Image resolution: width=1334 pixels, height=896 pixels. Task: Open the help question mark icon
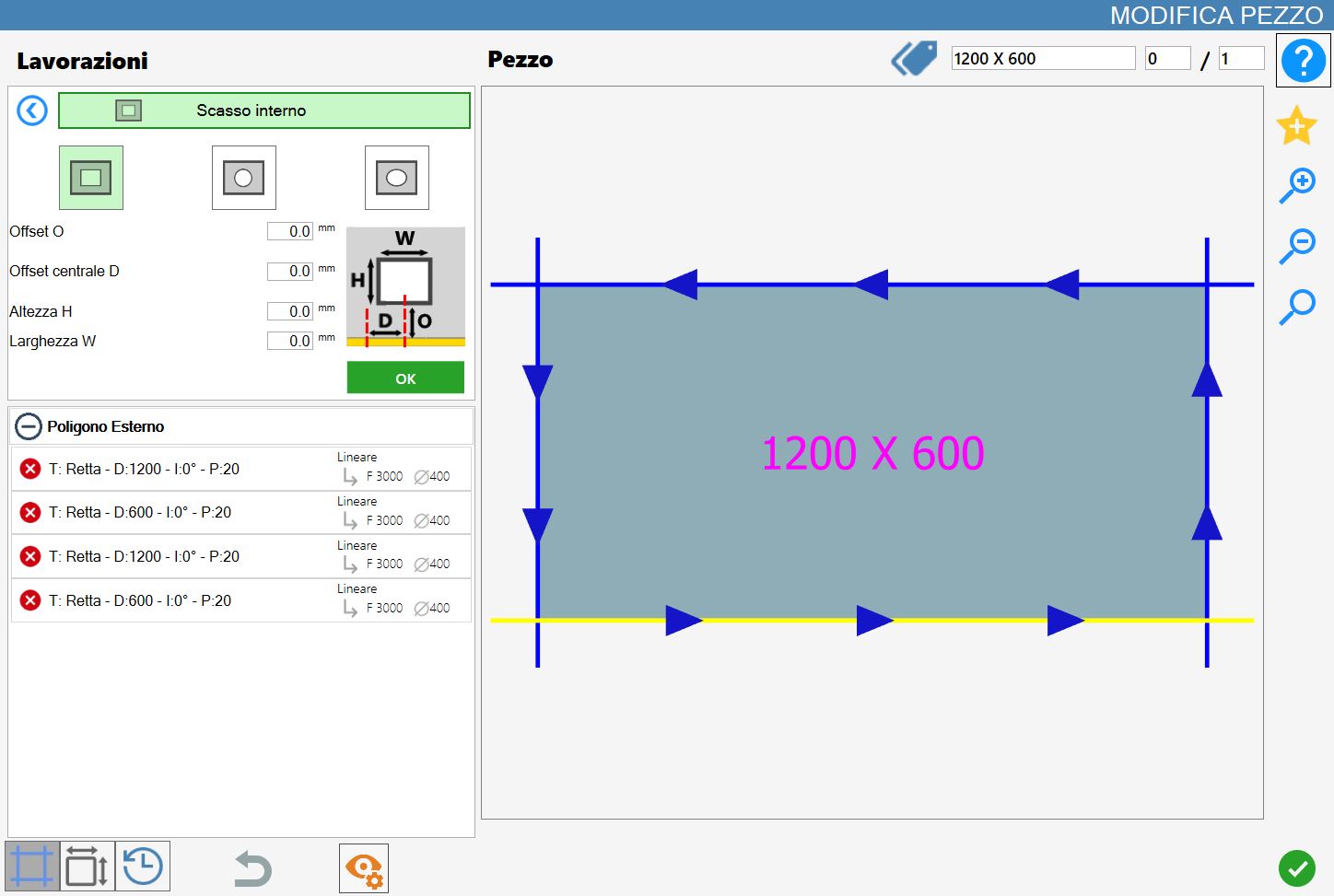pos(1303,61)
